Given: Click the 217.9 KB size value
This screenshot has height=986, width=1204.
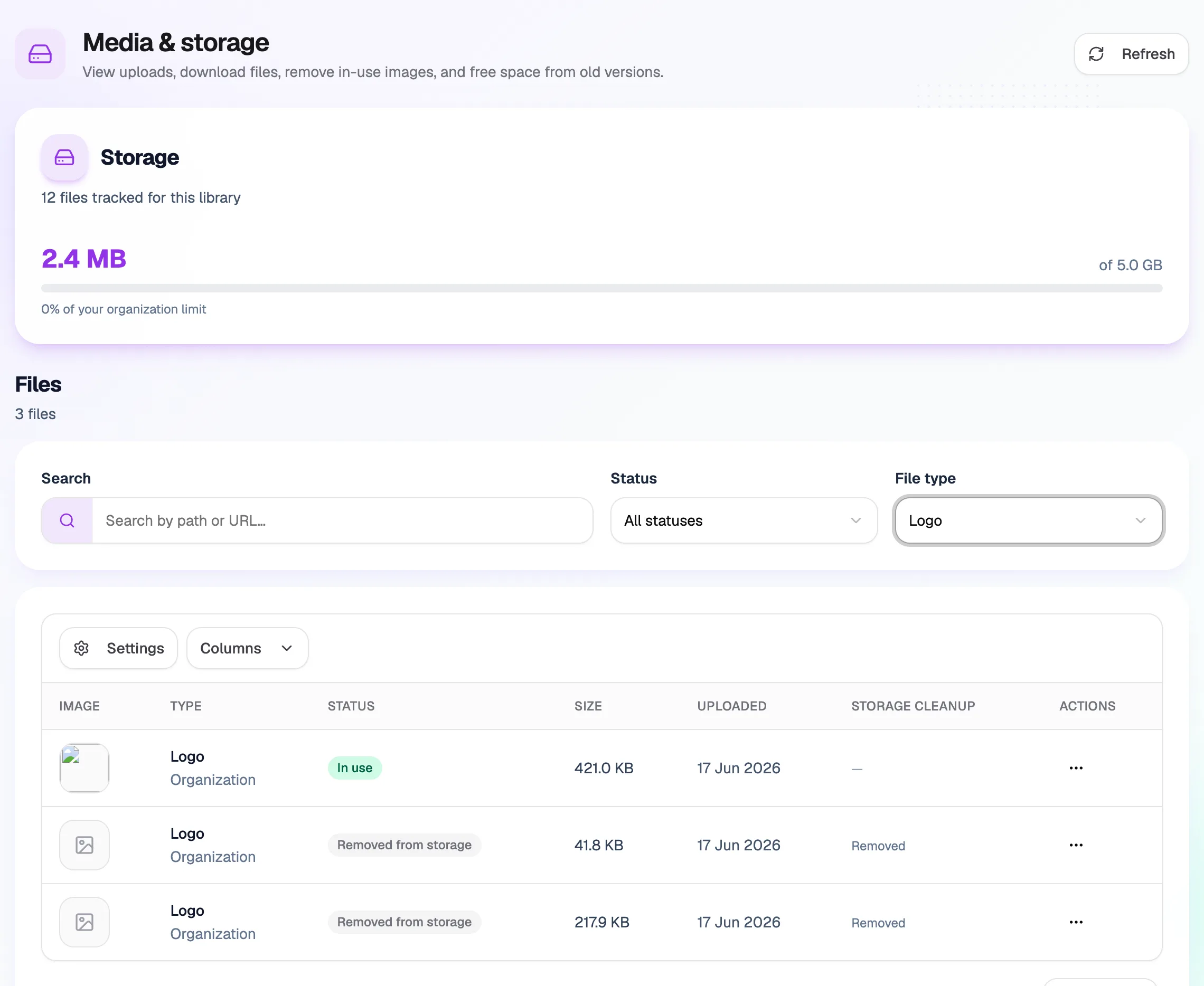Looking at the screenshot, I should click(x=601, y=922).
